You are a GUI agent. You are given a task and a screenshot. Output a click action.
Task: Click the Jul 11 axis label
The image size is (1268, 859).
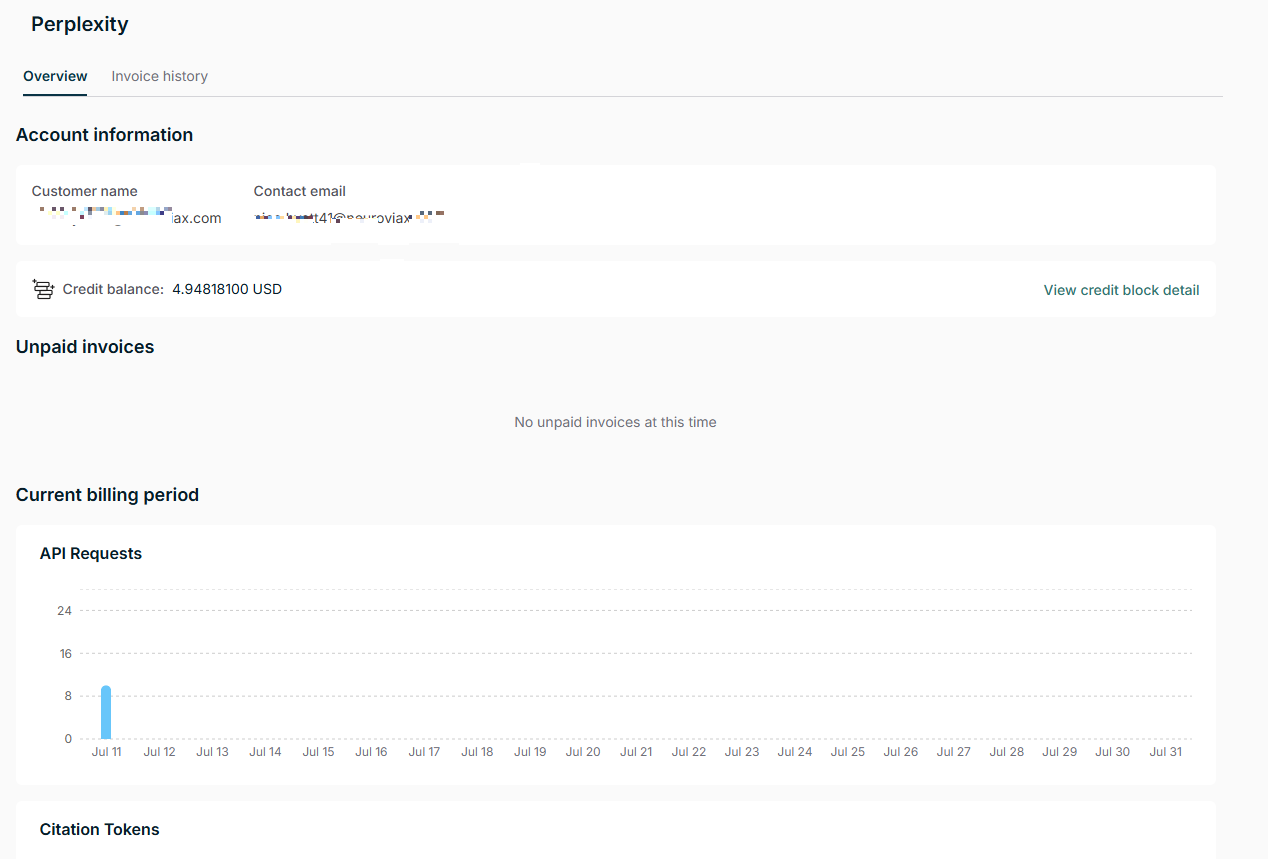coord(106,752)
